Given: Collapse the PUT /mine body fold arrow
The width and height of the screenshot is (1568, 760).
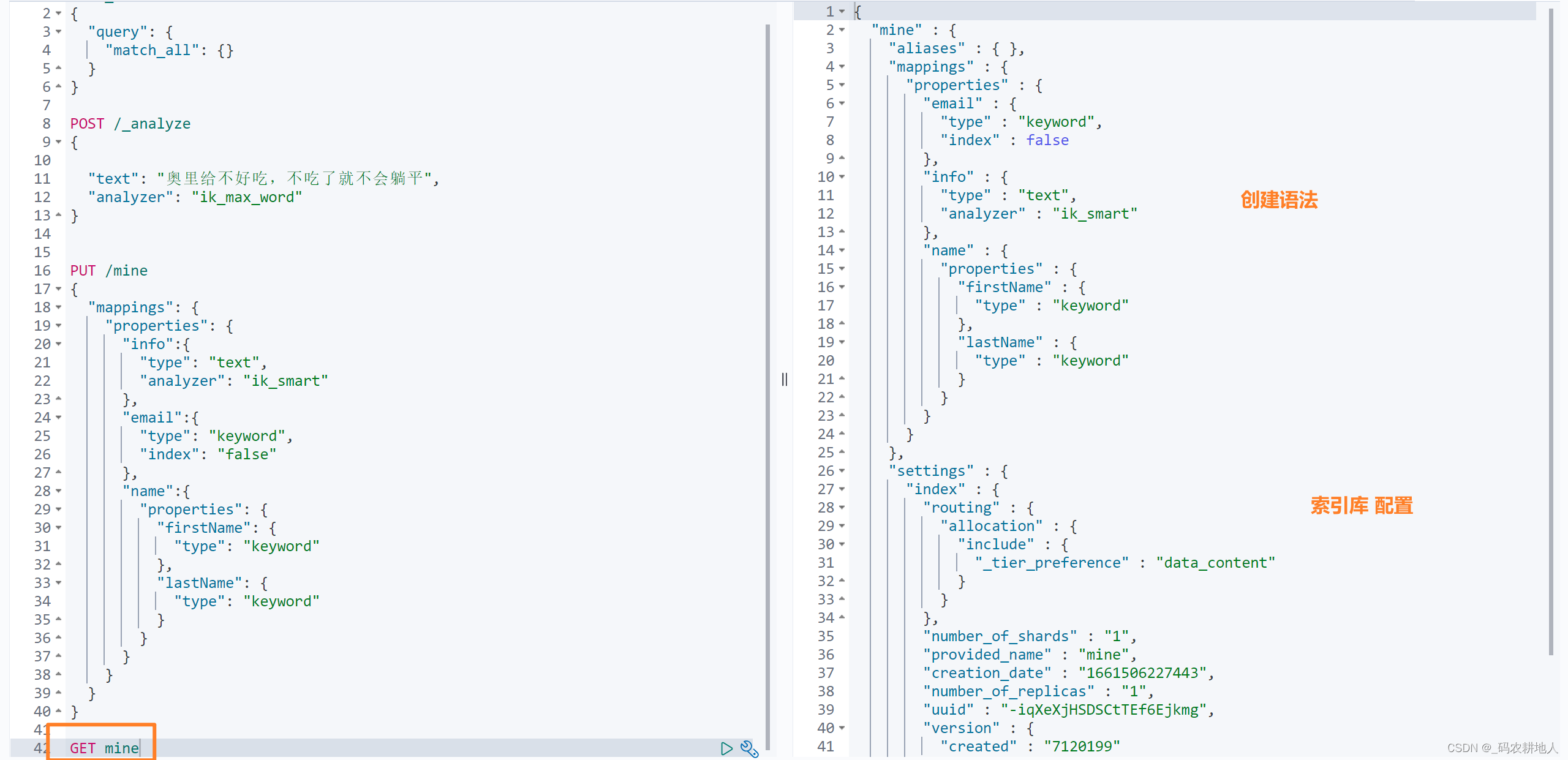Looking at the screenshot, I should pos(59,289).
